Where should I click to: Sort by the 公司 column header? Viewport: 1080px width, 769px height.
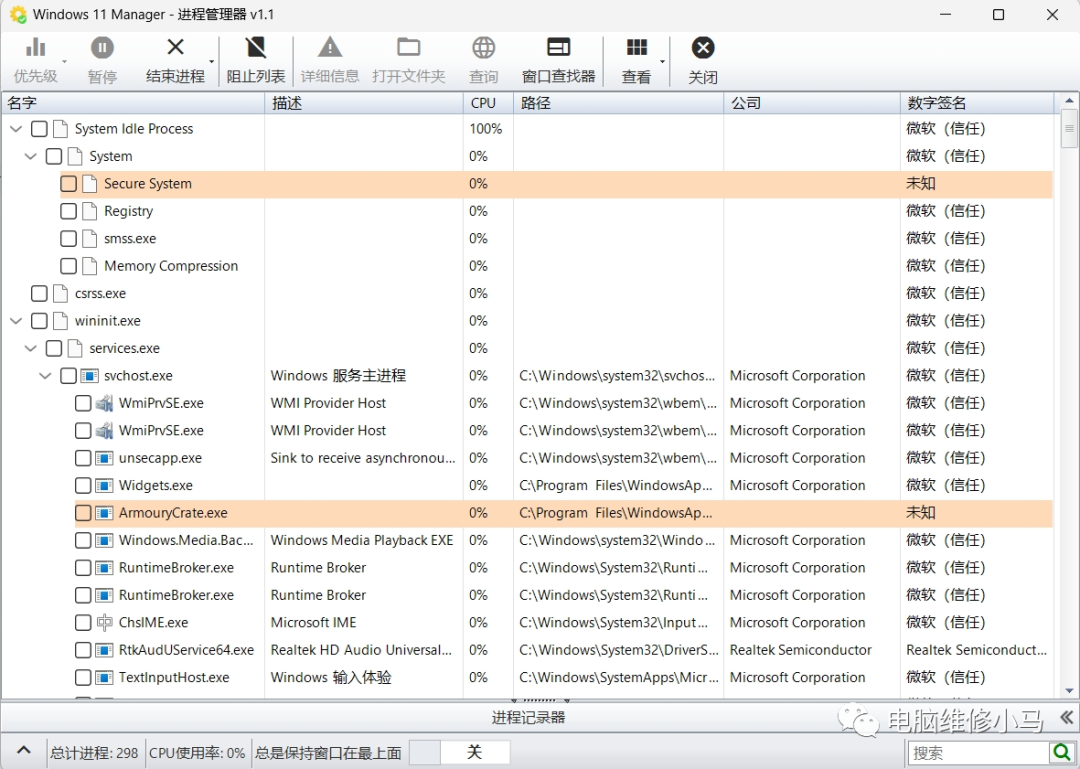(x=812, y=103)
